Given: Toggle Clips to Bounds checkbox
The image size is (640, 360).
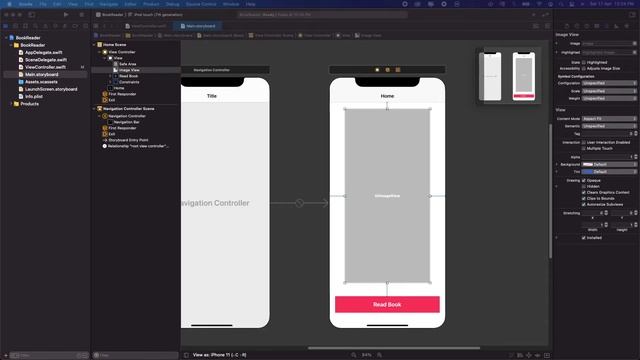Looking at the screenshot, I should coord(584,198).
